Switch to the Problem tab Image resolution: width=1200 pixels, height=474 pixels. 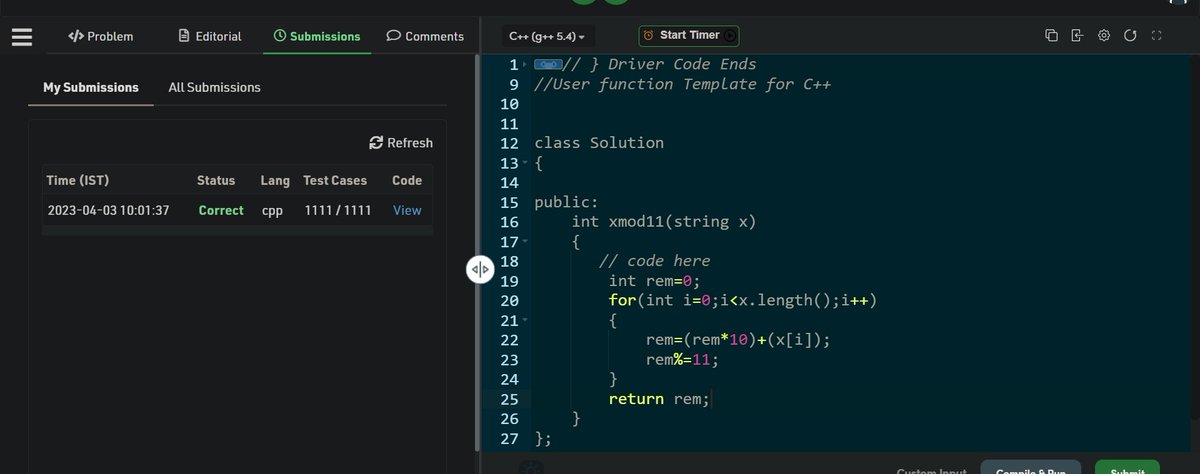point(100,36)
